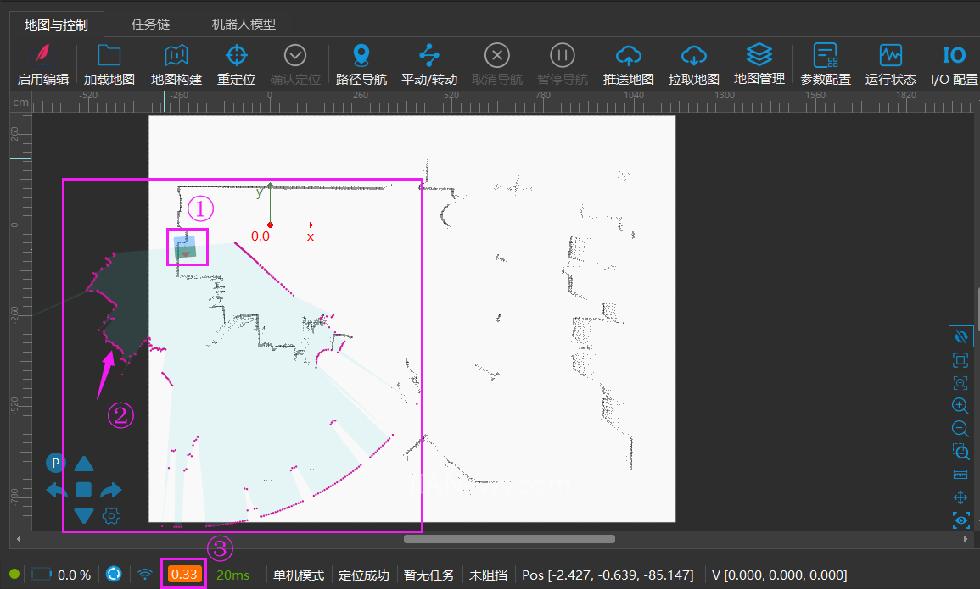
Task: Click the 加载地图 load map folder icon
Action: [108, 56]
